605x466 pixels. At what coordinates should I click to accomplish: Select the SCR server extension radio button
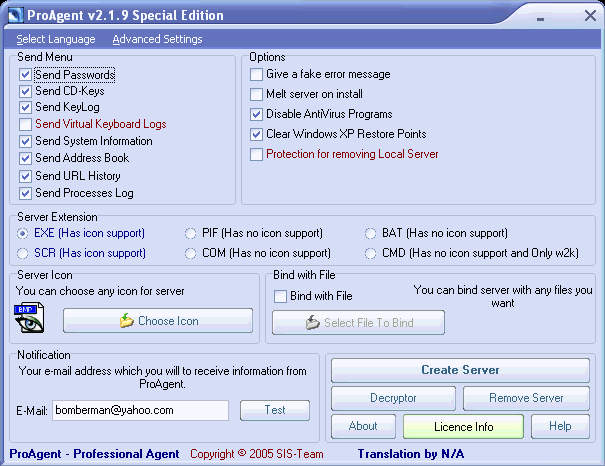click(x=23, y=253)
